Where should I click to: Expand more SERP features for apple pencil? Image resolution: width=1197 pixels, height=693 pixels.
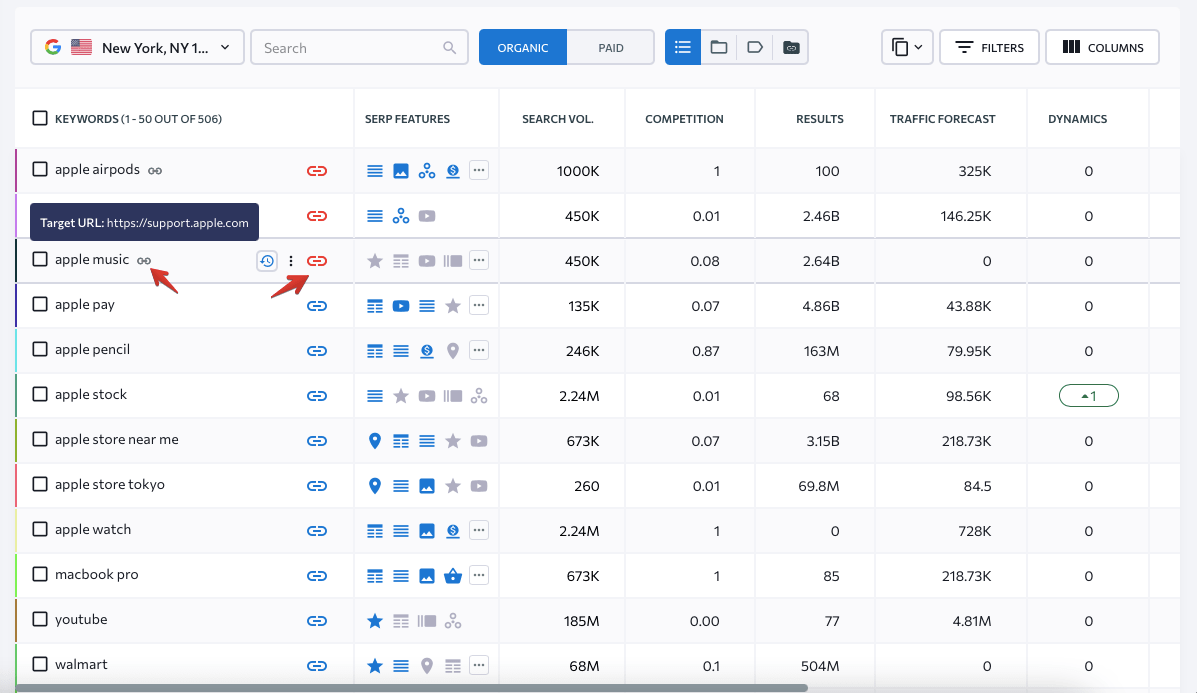pyautogui.click(x=479, y=350)
